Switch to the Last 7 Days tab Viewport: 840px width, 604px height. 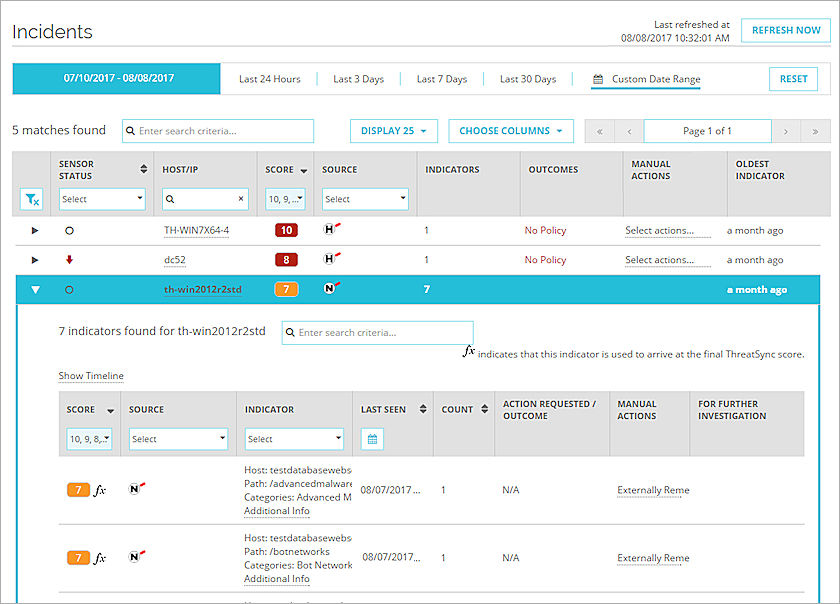click(x=441, y=78)
